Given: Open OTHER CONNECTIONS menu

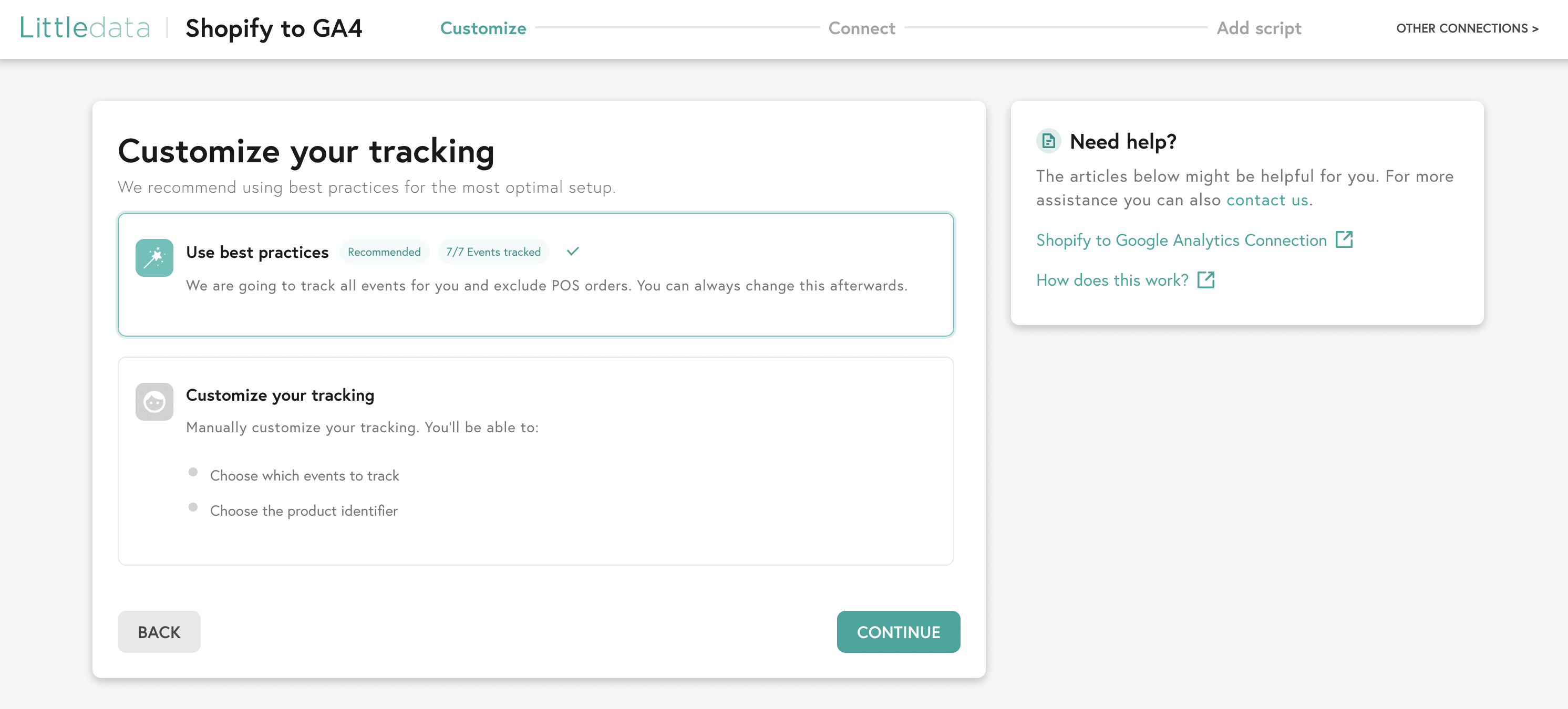Looking at the screenshot, I should coord(1467,28).
